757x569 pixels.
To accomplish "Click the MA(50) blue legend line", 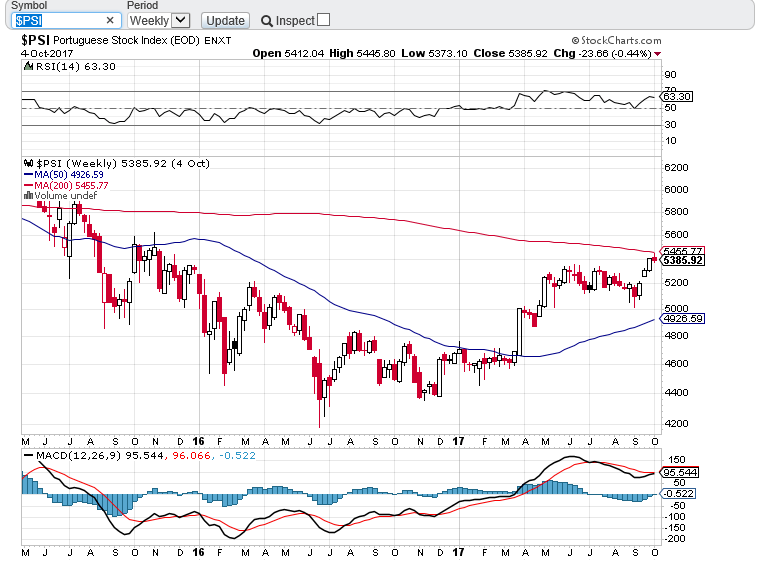I will point(28,175).
